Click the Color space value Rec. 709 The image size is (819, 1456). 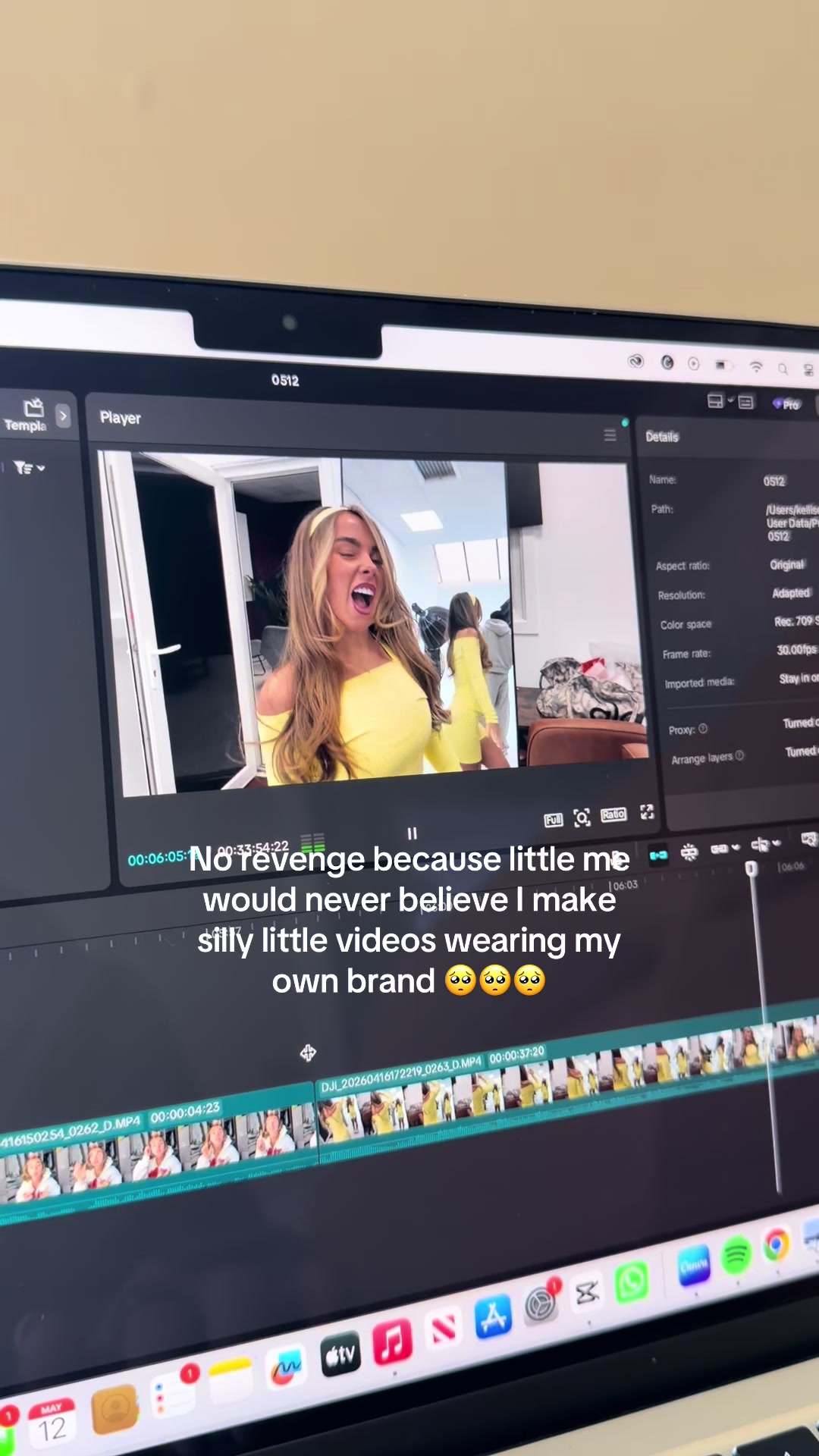tap(795, 621)
